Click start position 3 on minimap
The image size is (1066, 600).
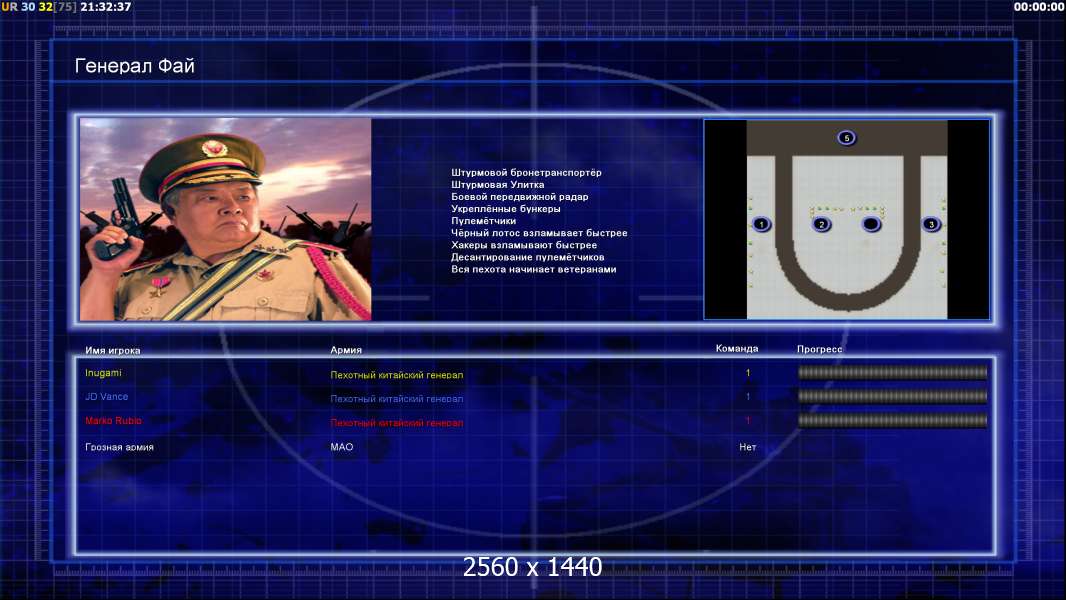(x=932, y=224)
